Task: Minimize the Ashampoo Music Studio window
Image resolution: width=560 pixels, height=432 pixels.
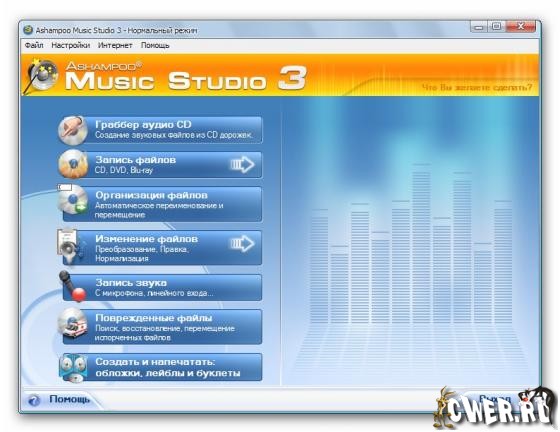Action: (x=479, y=27)
